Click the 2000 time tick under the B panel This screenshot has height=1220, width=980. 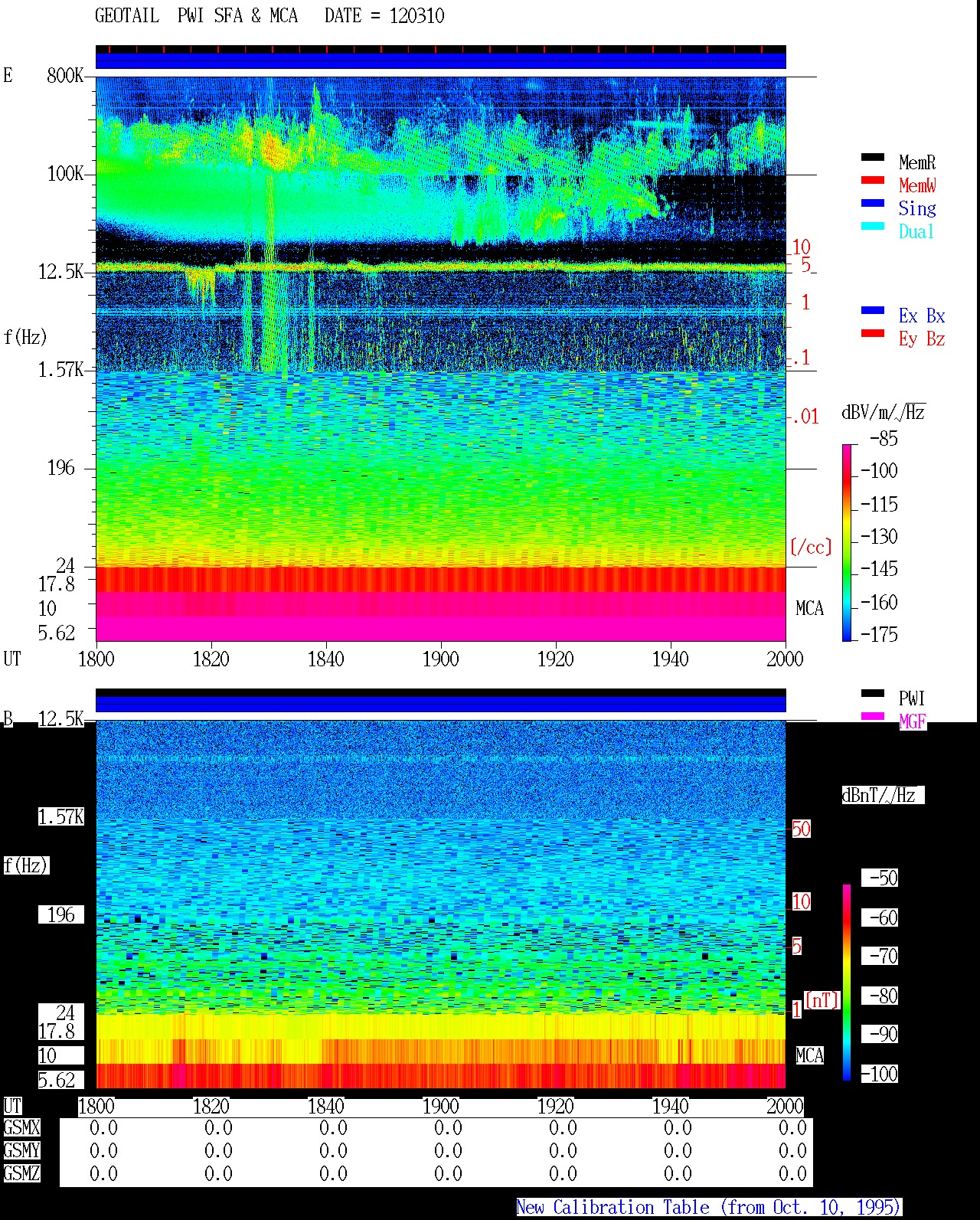tap(786, 1106)
